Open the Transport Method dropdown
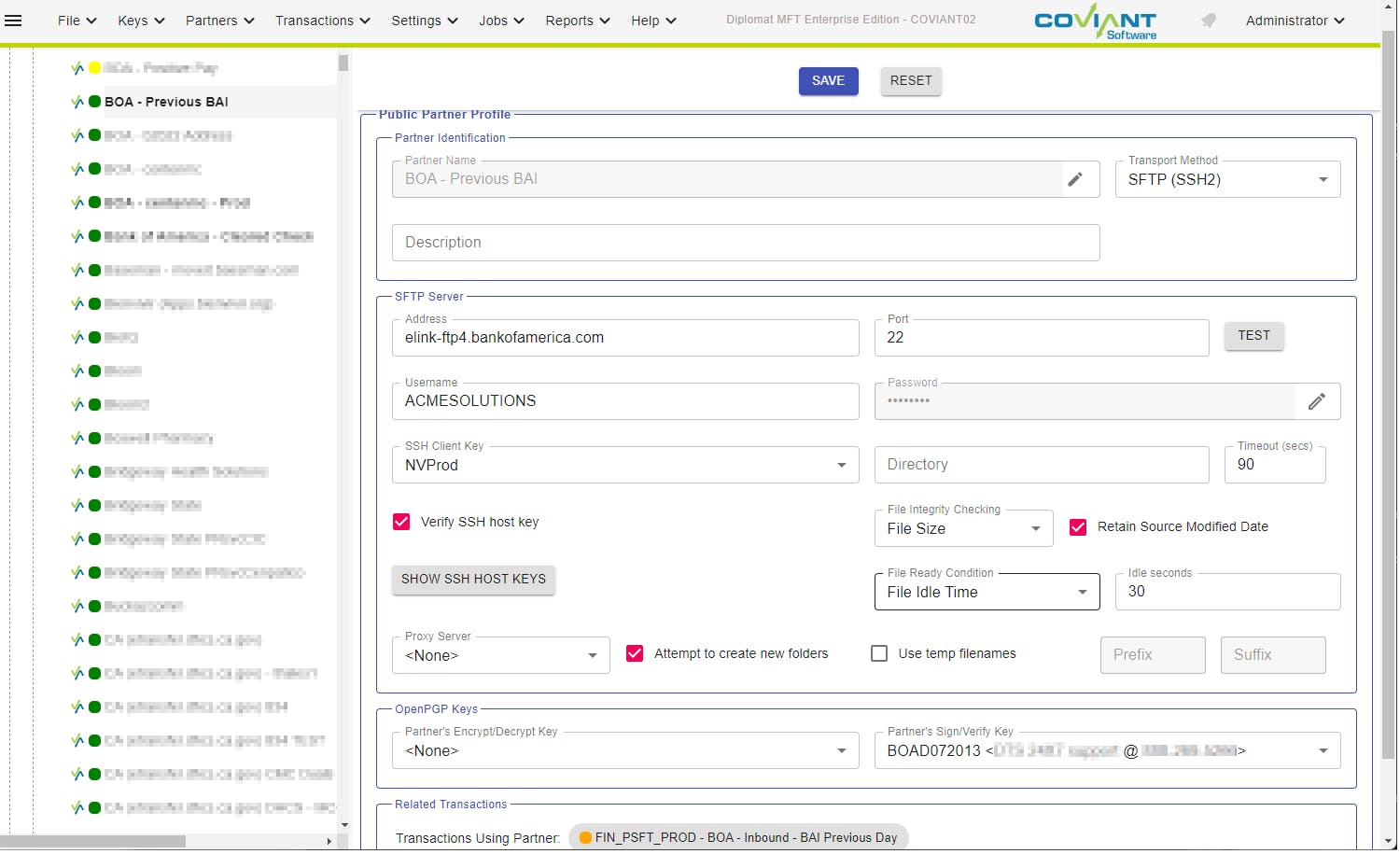 click(1227, 179)
